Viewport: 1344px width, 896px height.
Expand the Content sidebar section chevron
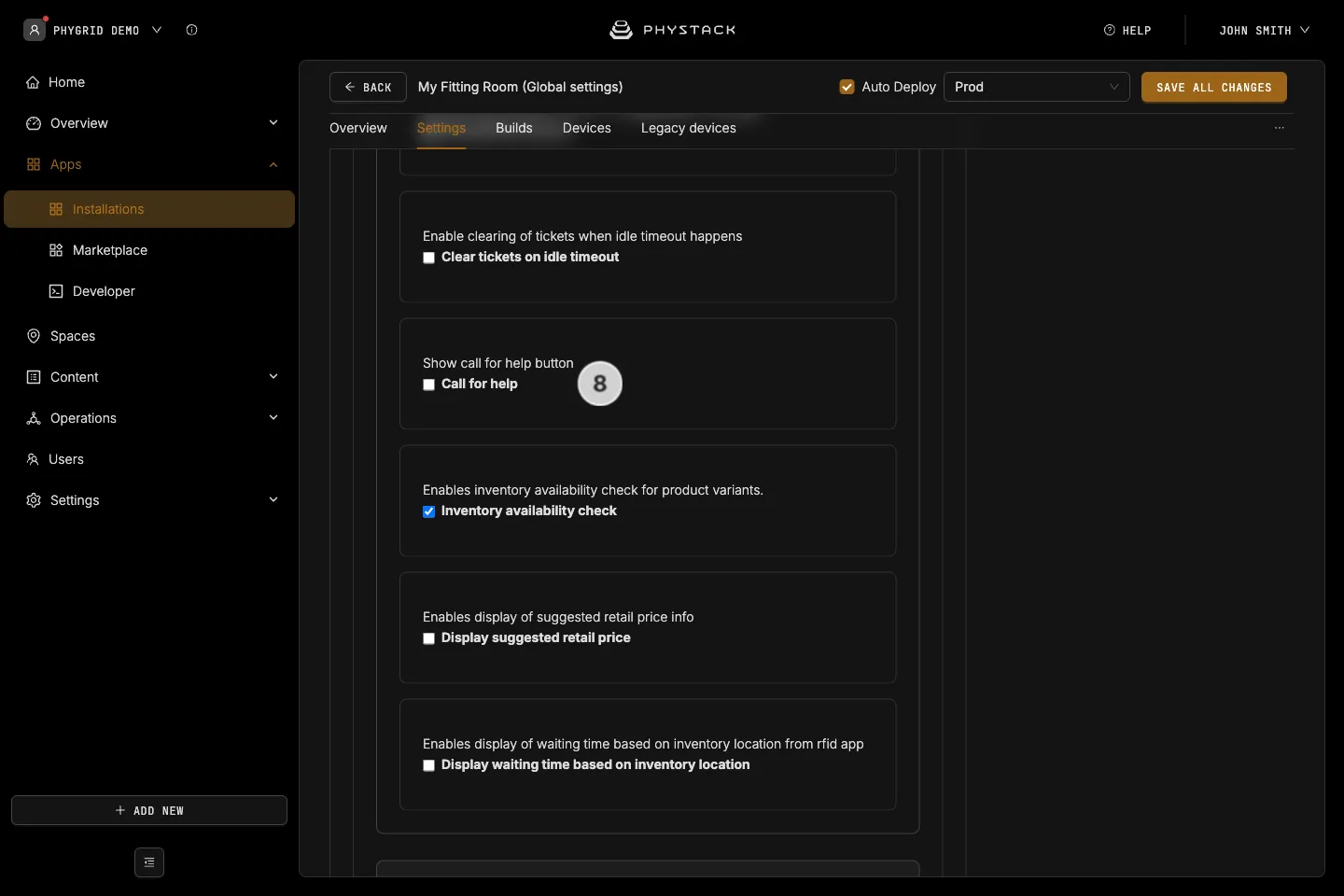tap(273, 376)
